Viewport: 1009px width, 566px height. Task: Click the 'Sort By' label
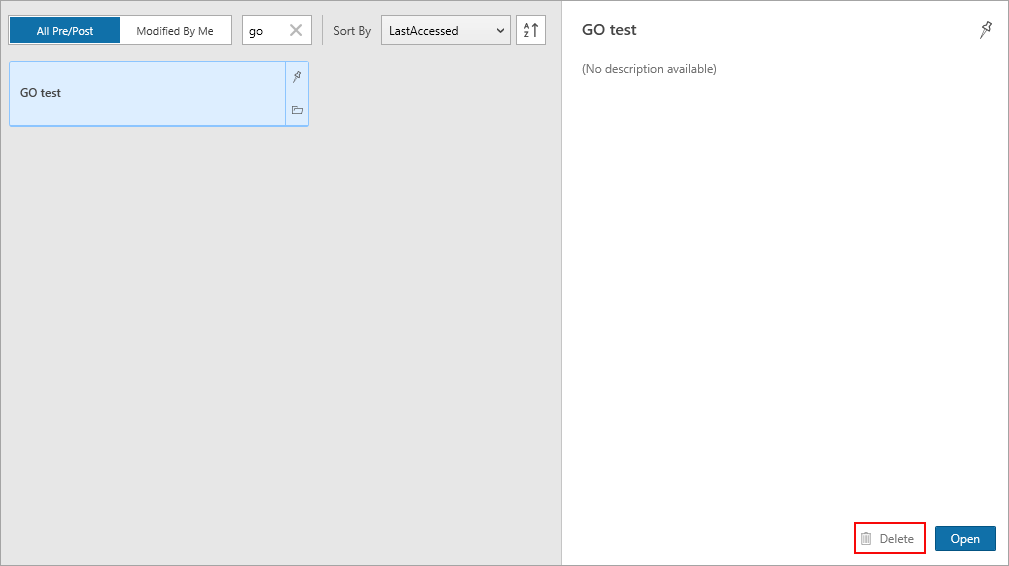352,31
